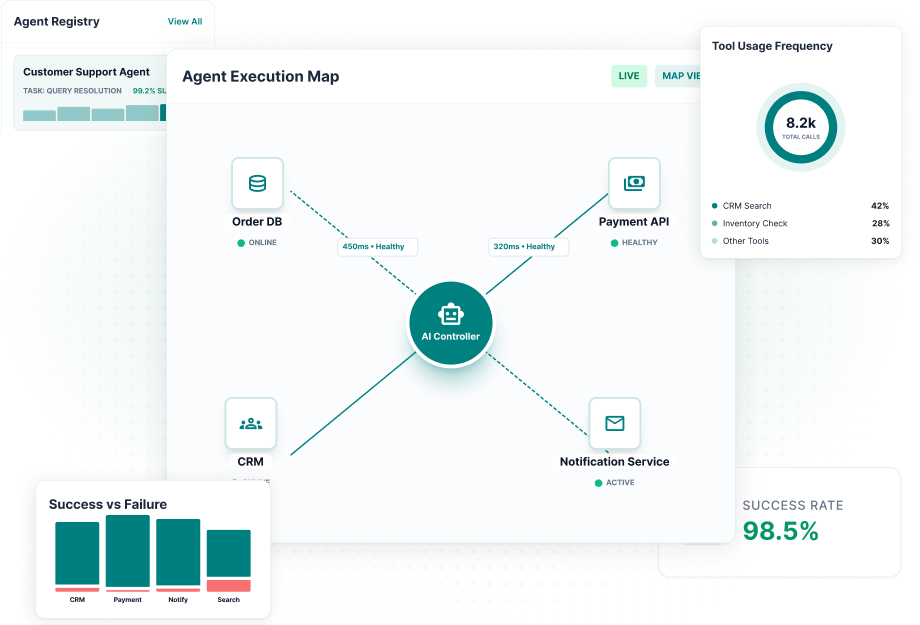920x625 pixels.
Task: Click the Notification Service envelope icon
Action: click(x=614, y=423)
